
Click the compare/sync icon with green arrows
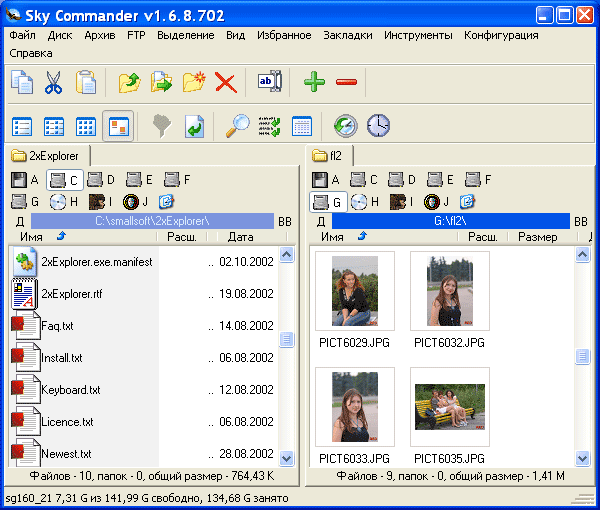pos(269,126)
